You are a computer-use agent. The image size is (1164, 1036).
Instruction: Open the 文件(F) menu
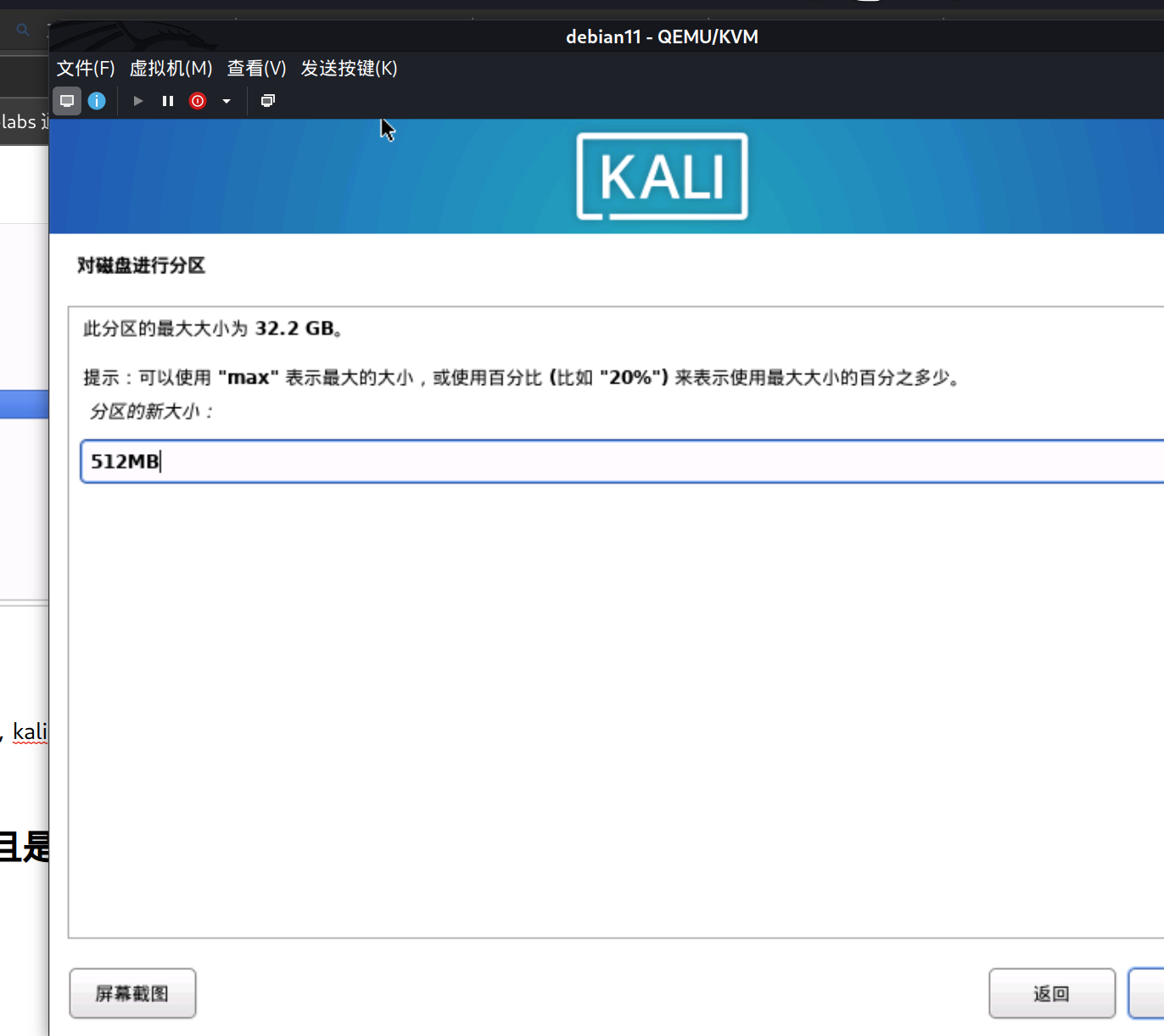click(86, 68)
